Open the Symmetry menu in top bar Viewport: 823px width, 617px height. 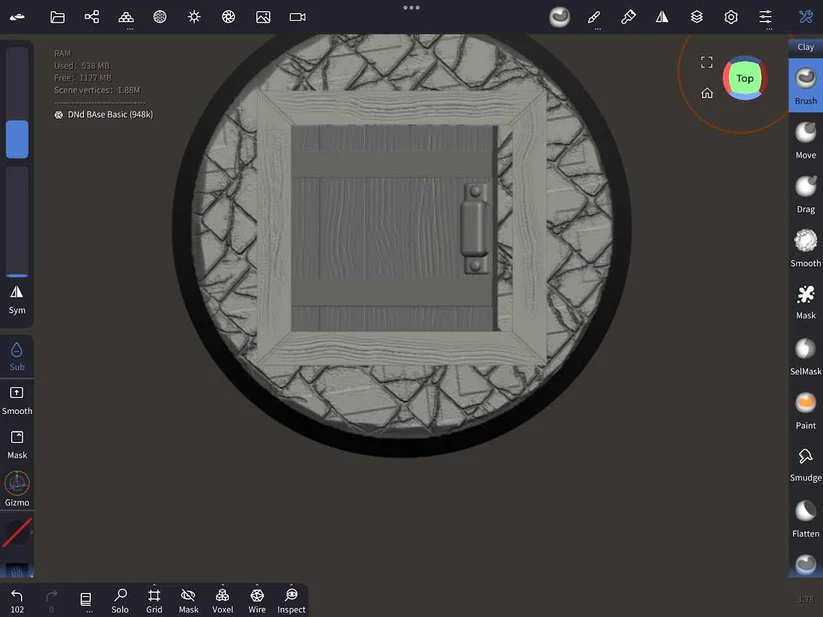[662, 17]
